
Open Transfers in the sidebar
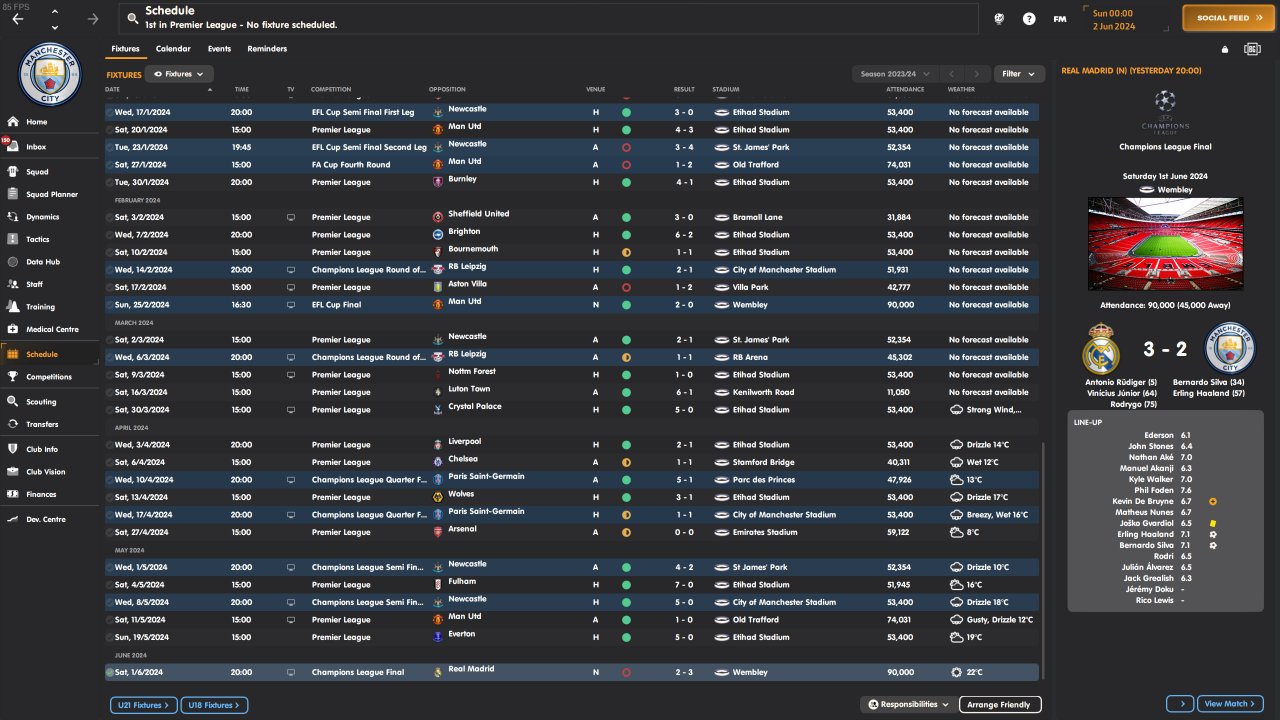[42, 424]
